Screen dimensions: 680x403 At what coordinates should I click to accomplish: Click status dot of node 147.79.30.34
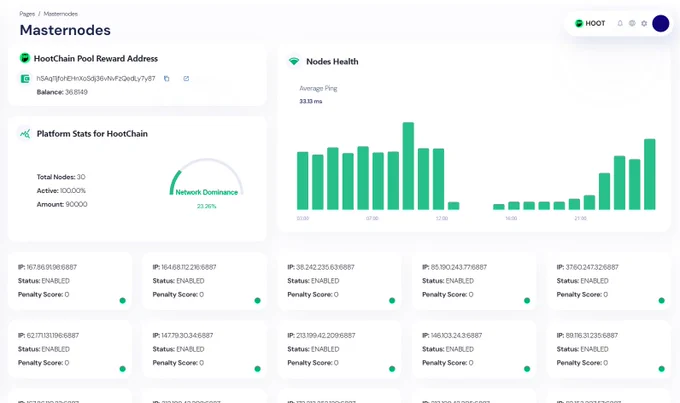click(x=258, y=369)
